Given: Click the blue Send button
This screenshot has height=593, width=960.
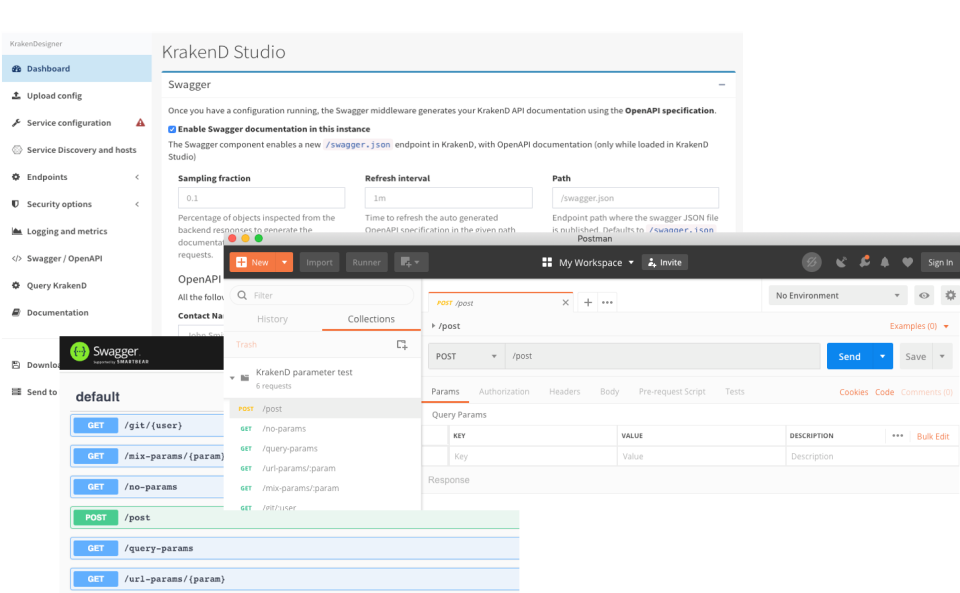Looking at the screenshot, I should (x=850, y=355).
